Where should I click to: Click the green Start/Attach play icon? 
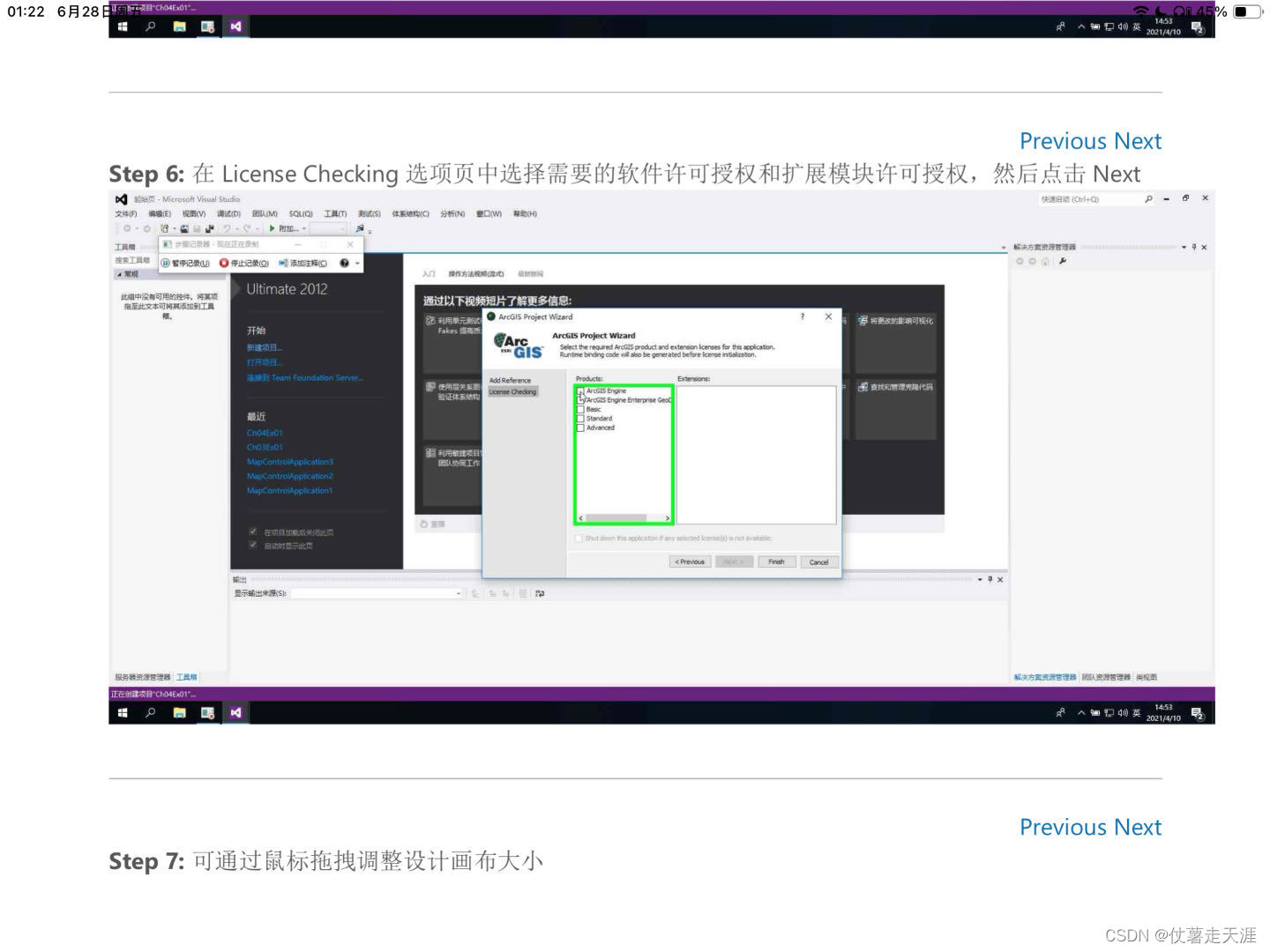[272, 228]
